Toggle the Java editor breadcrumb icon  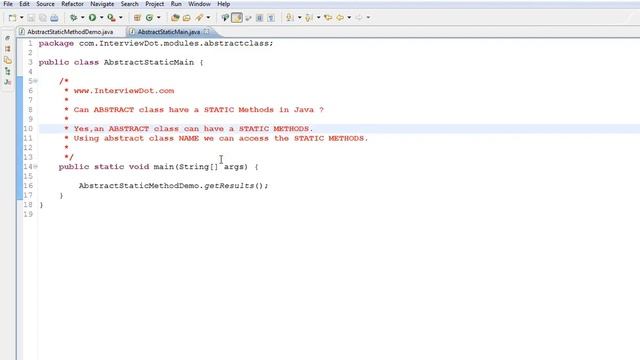[x=225, y=18]
